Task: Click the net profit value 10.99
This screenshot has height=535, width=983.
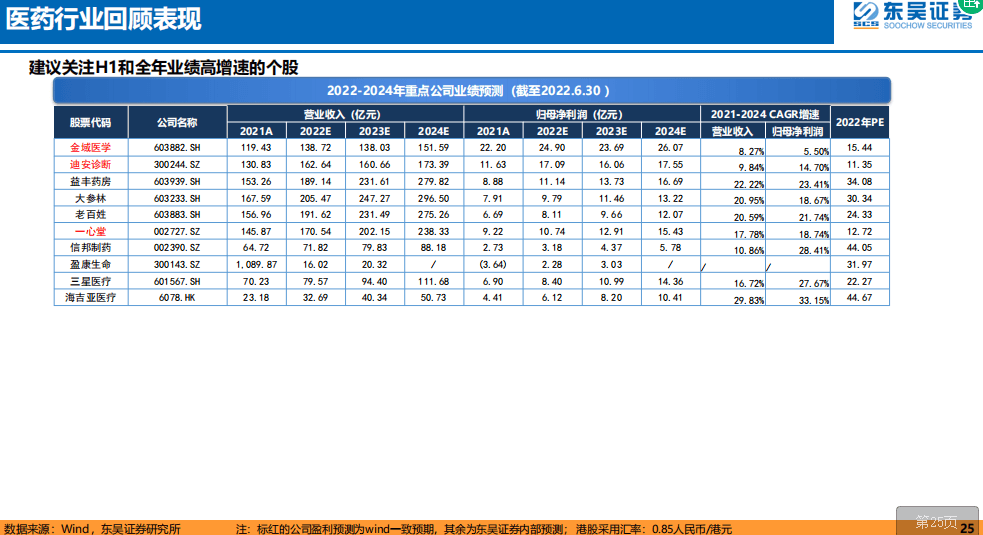Action: click(x=611, y=282)
